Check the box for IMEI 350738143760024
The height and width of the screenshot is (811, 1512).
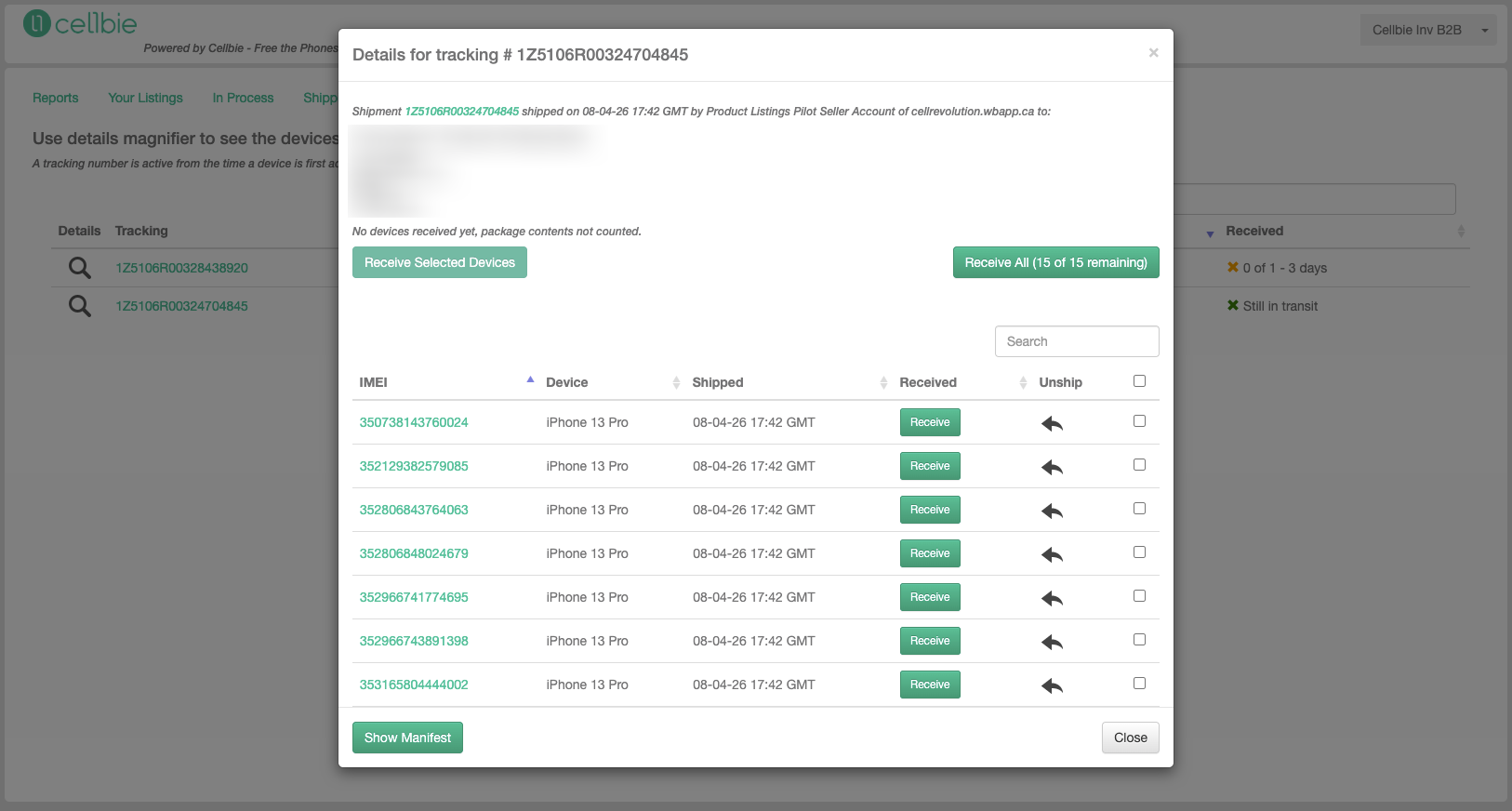click(1139, 421)
